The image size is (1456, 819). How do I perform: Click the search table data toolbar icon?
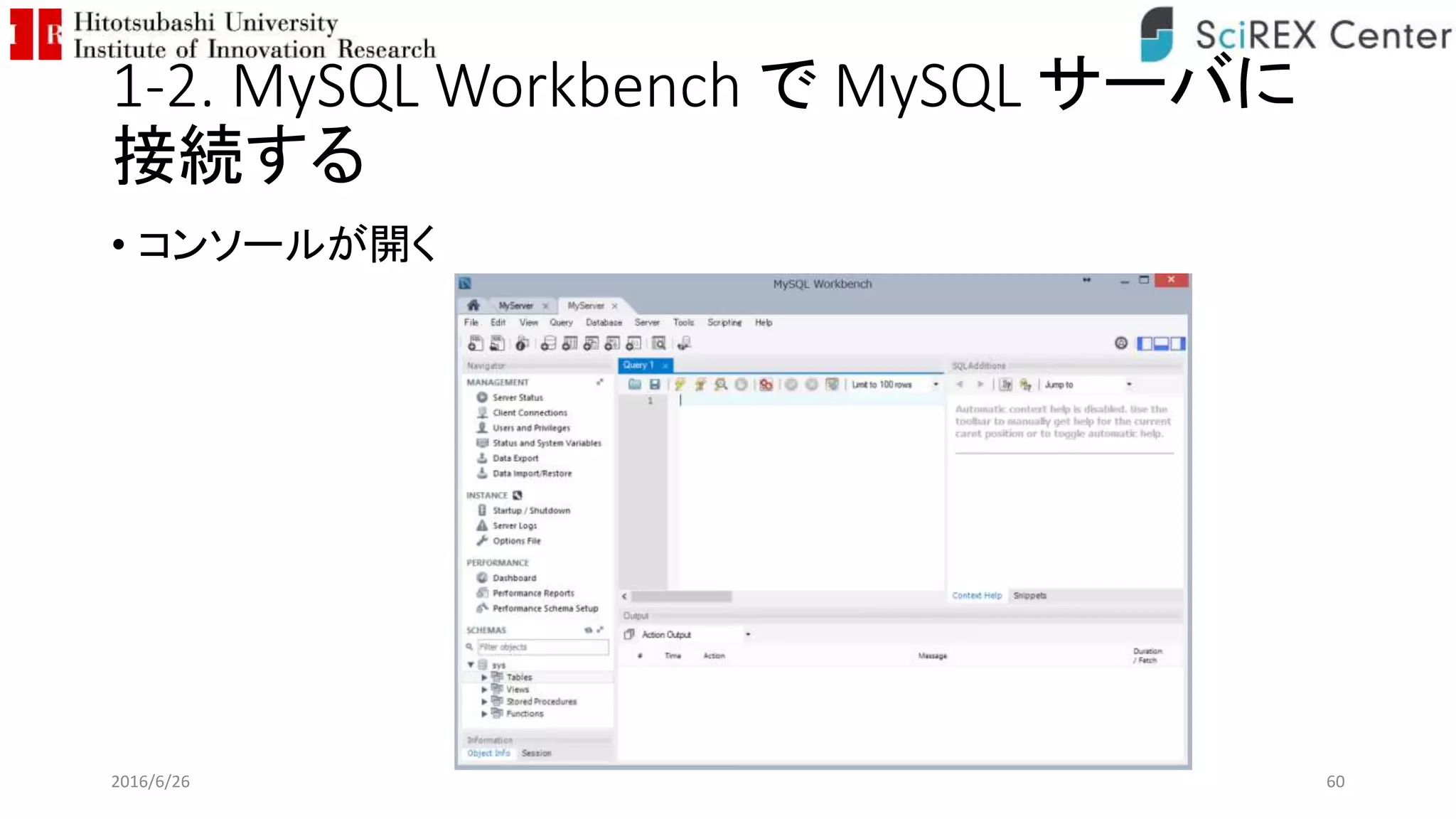659,343
